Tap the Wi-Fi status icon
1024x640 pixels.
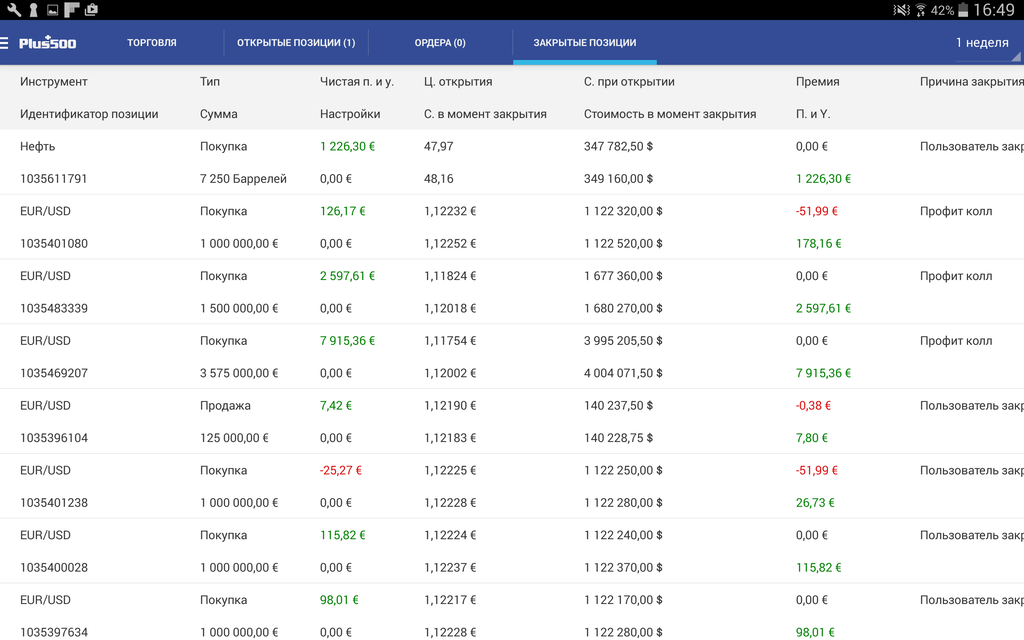[x=920, y=10]
